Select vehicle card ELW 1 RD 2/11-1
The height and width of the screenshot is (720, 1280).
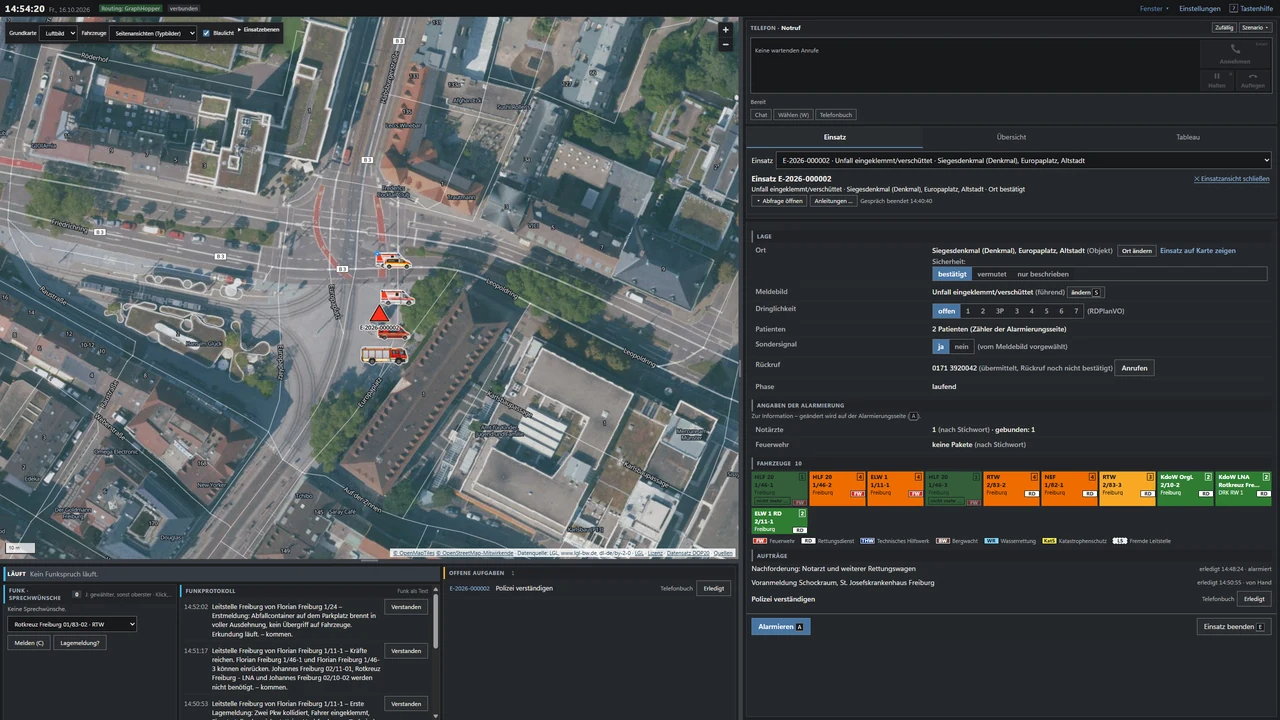click(x=780, y=521)
